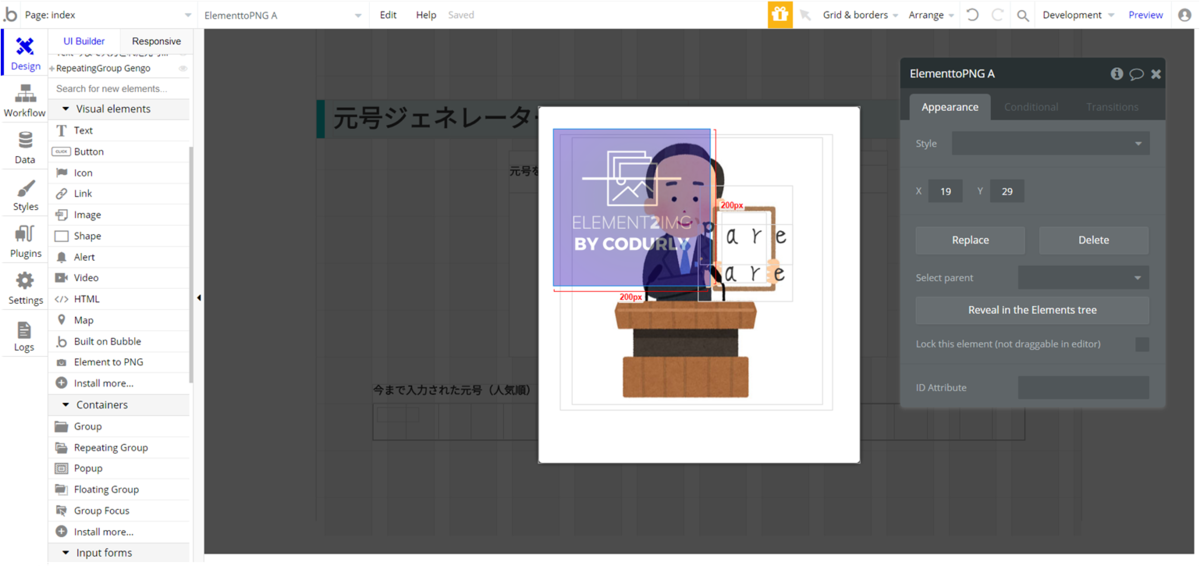Screen dimensions: 1200x566
Task: Select the Shape element
Action: (x=119, y=235)
